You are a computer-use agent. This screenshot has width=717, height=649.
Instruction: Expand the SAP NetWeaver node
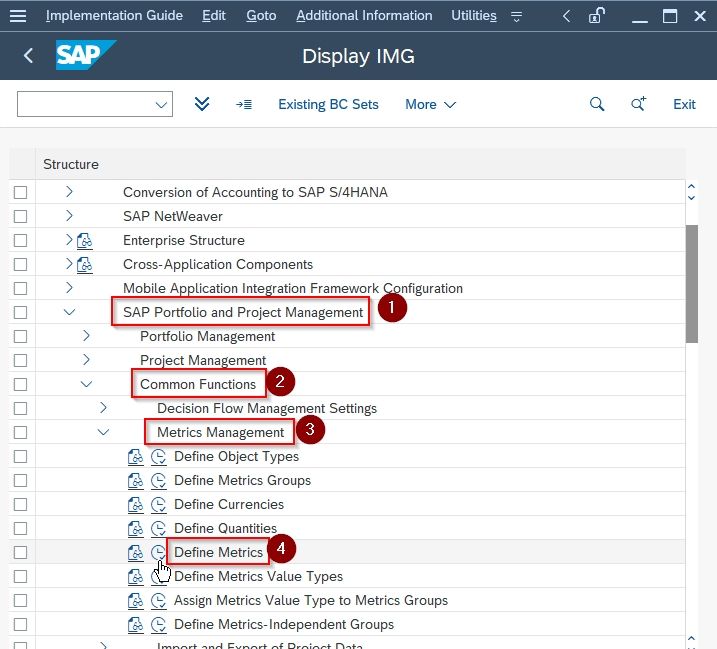pos(69,215)
